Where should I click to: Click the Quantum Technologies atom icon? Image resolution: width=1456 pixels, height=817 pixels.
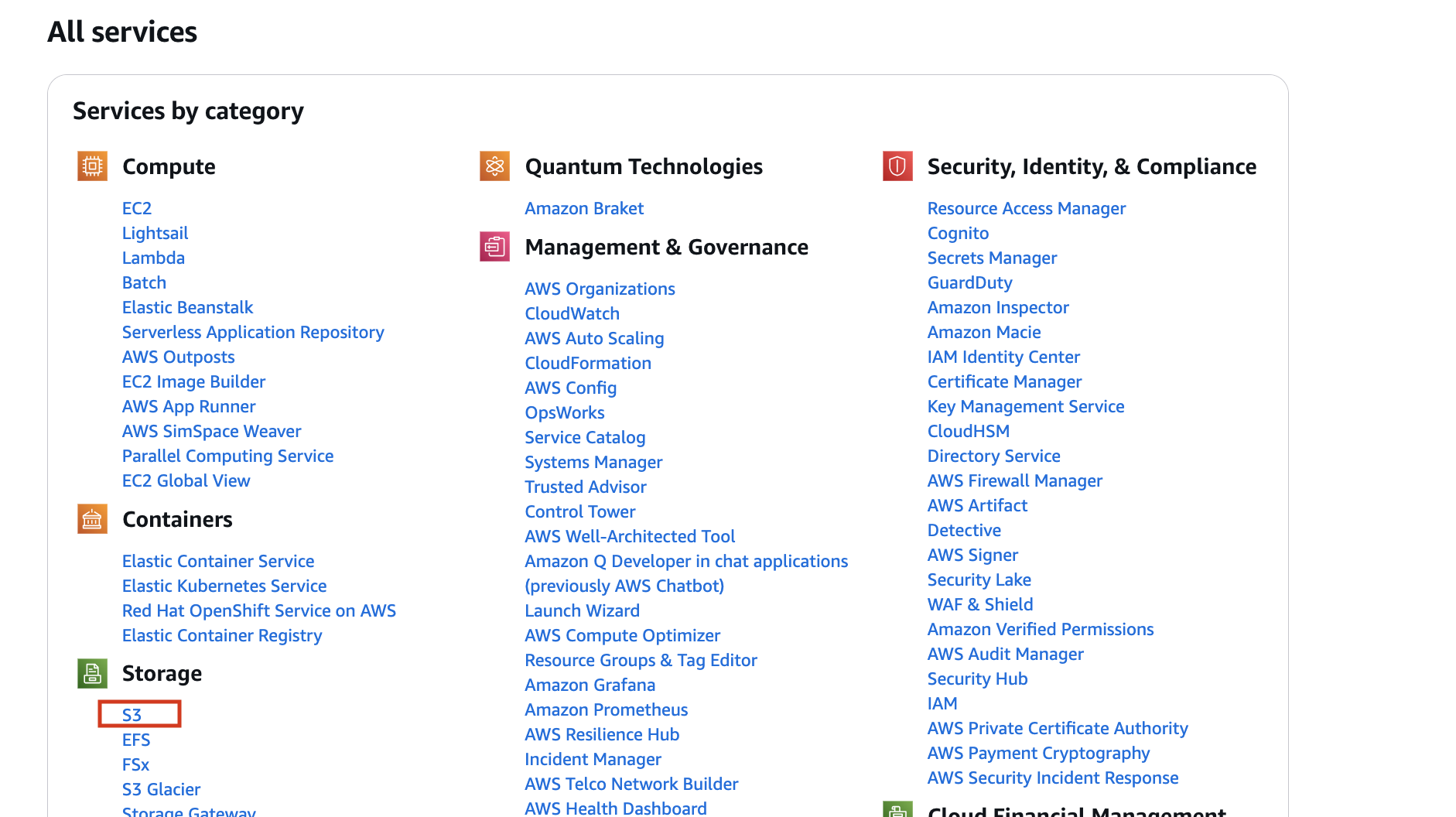click(494, 166)
